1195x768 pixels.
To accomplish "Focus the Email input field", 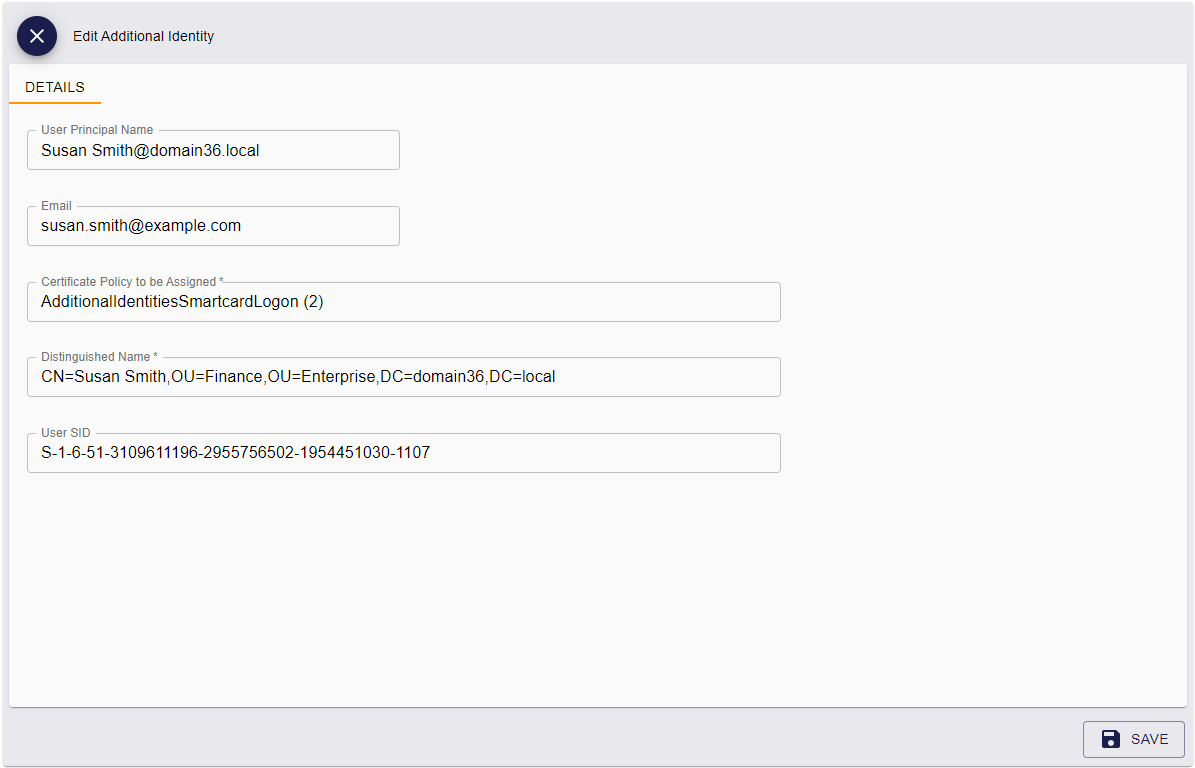I will pyautogui.click(x=213, y=226).
